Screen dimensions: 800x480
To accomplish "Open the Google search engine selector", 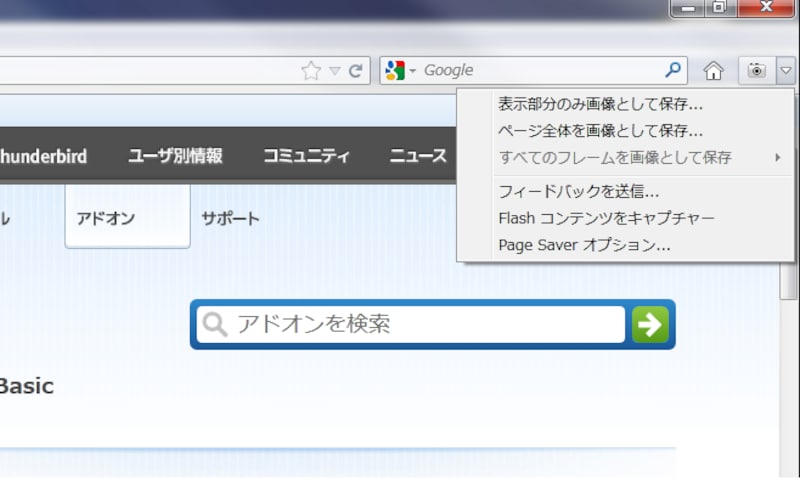I will point(401,70).
